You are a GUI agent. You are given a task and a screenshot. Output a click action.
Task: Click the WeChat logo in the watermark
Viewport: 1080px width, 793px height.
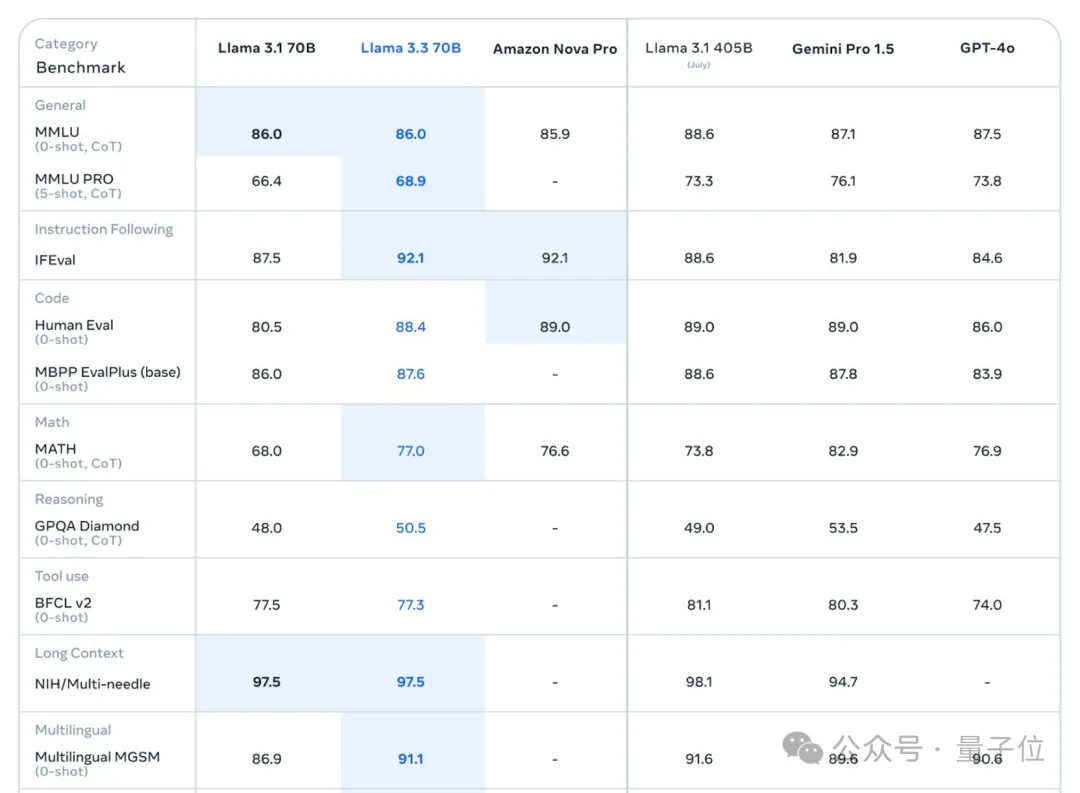click(803, 748)
